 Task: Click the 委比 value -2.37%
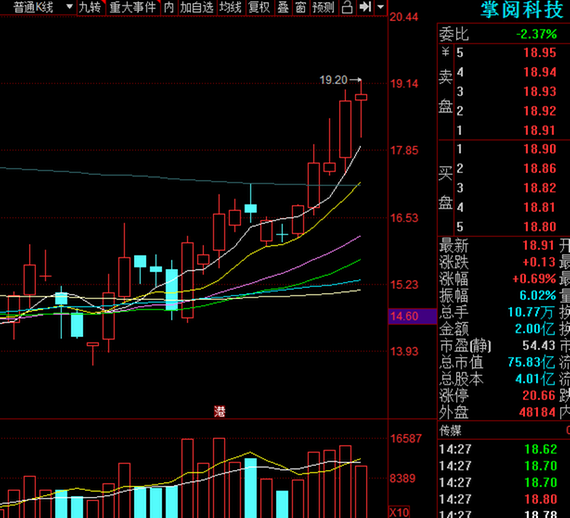pos(536,34)
